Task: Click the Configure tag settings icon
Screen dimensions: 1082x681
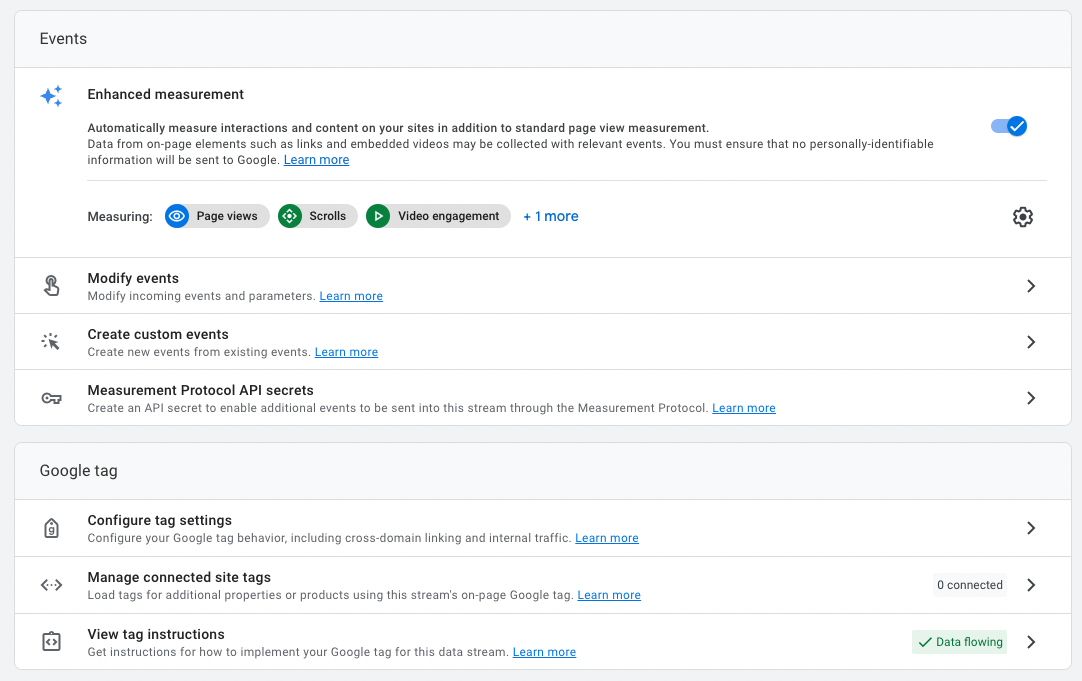Action: click(51, 528)
